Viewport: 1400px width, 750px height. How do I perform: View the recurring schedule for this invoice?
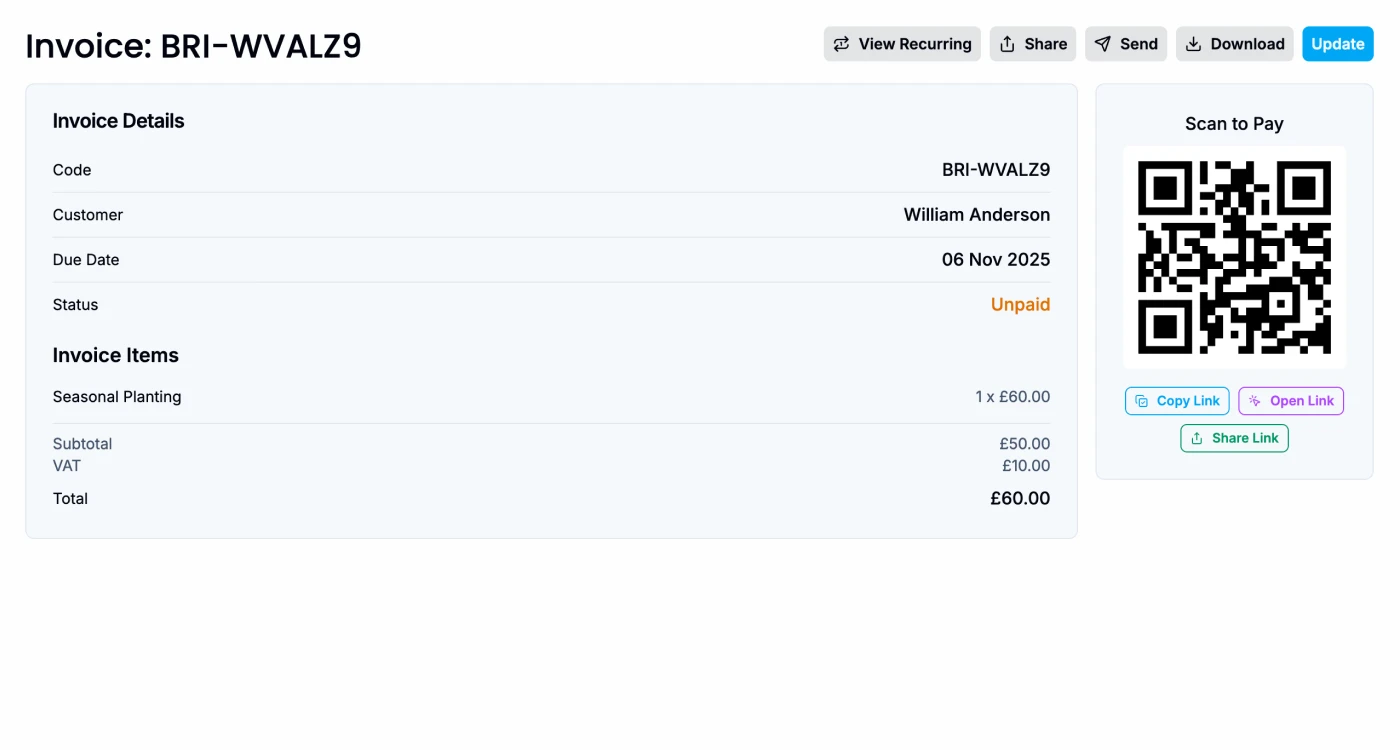[x=902, y=44]
